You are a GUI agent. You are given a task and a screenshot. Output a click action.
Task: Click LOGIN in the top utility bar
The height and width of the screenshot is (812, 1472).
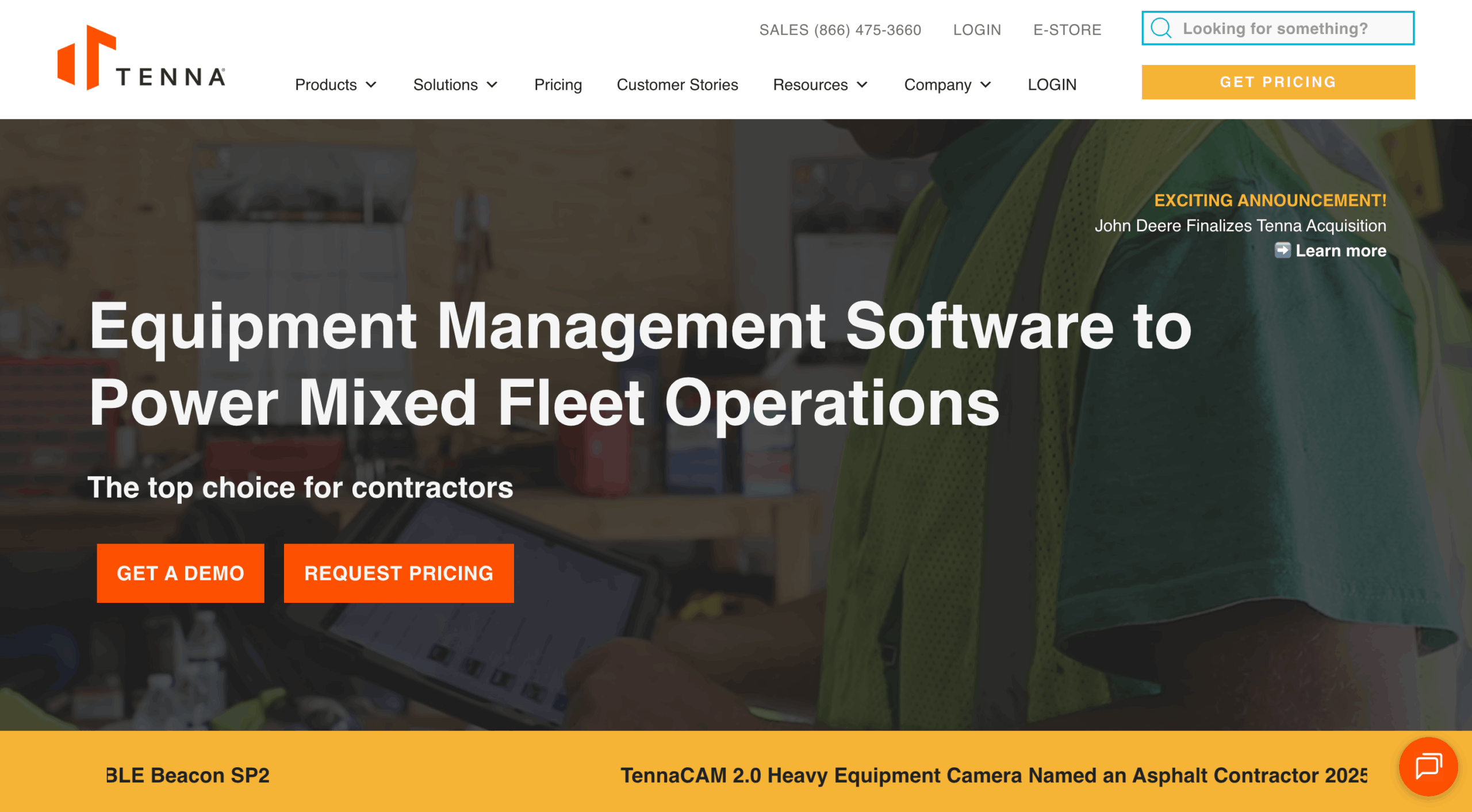coord(976,29)
